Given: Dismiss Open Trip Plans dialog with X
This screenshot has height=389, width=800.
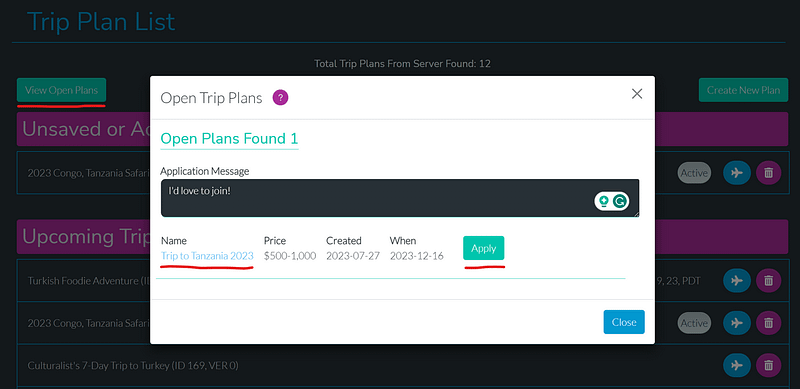Looking at the screenshot, I should 637,93.
